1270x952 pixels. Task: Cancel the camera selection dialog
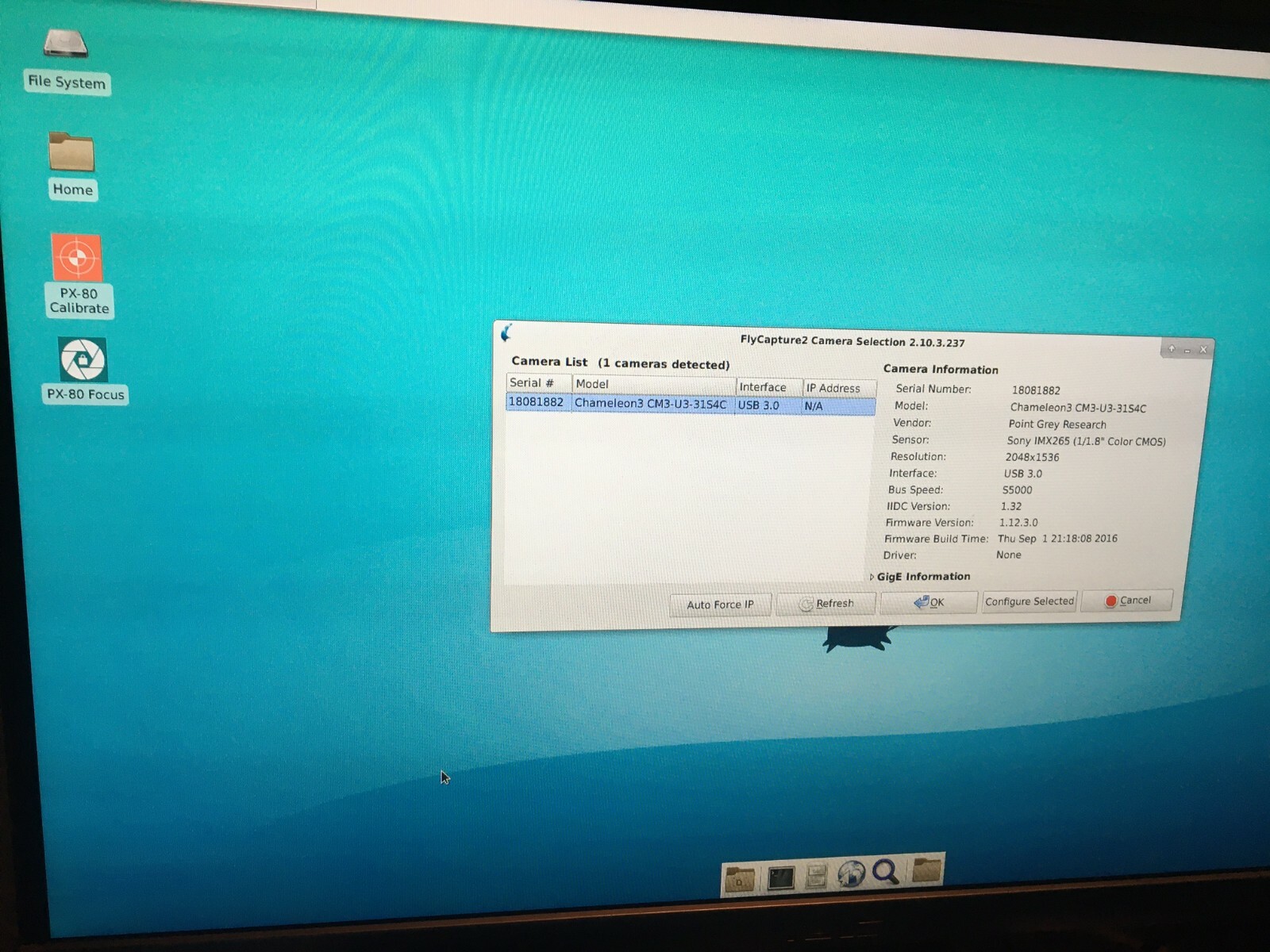(1127, 601)
